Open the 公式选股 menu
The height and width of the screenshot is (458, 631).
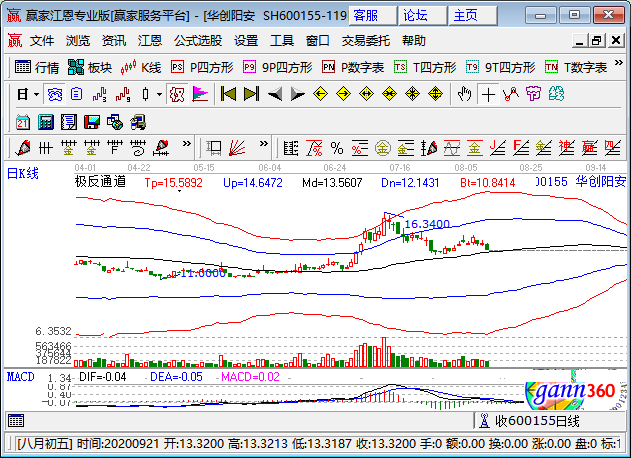(x=198, y=41)
